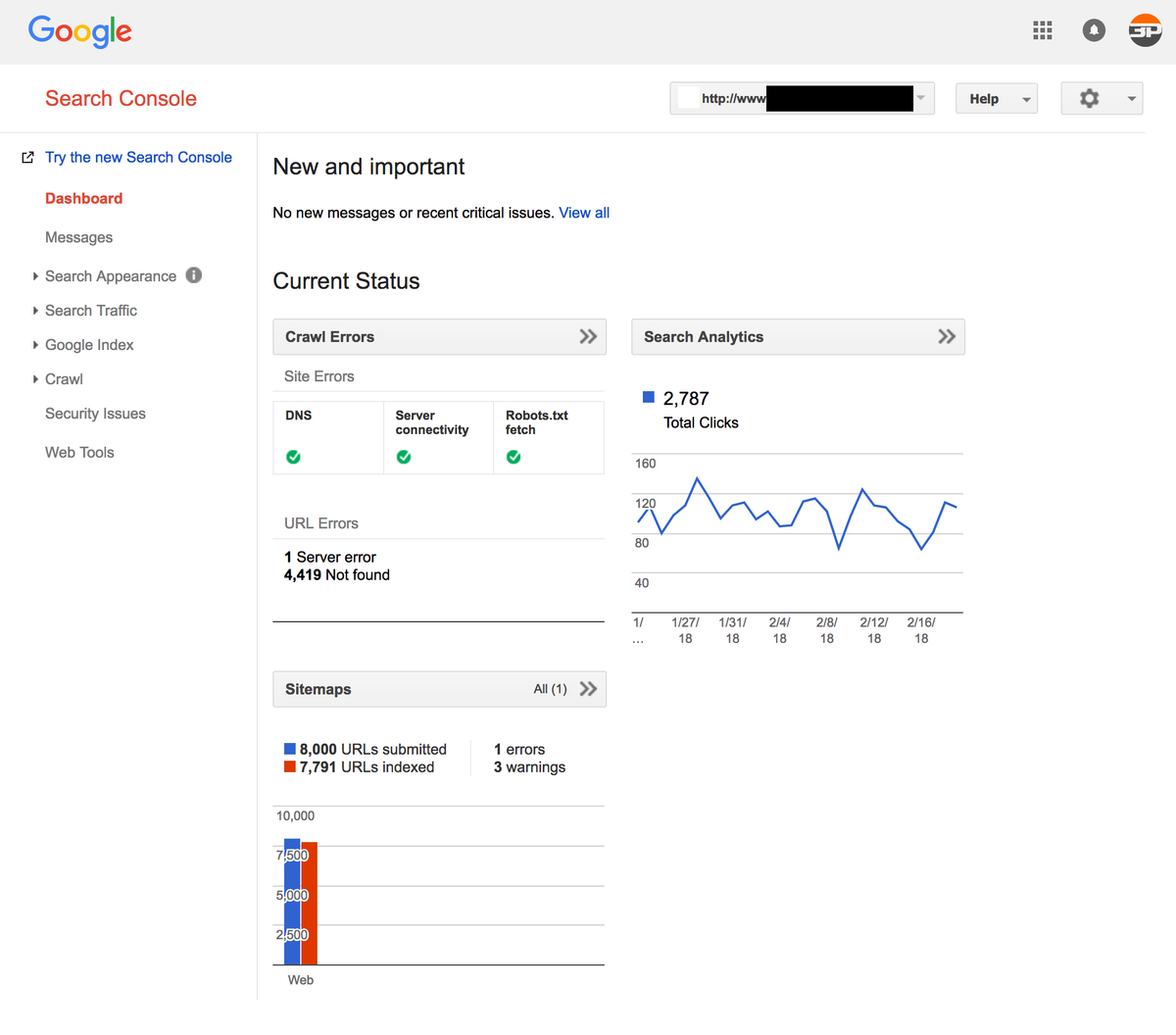This screenshot has height=1035, width=1176.
Task: Click the blue Total Clicks legend swatch
Action: click(648, 397)
